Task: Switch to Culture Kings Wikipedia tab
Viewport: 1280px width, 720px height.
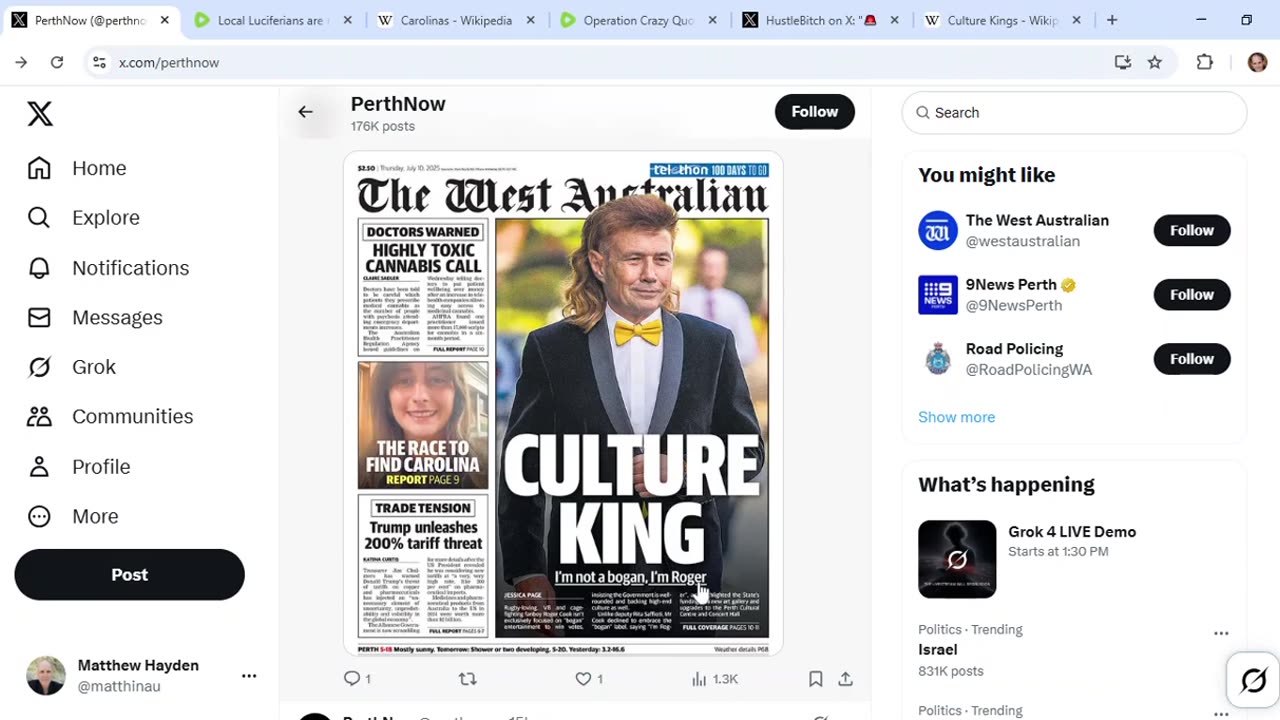Action: pyautogui.click(x=1002, y=20)
